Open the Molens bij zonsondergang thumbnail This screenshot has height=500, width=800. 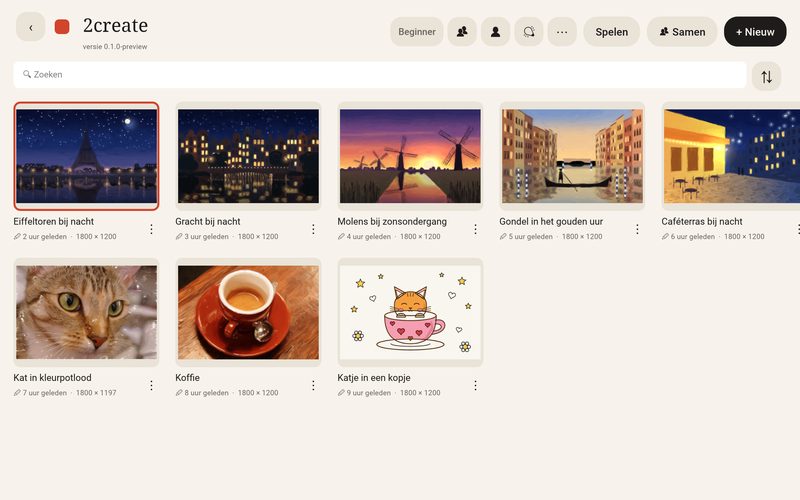click(x=410, y=156)
